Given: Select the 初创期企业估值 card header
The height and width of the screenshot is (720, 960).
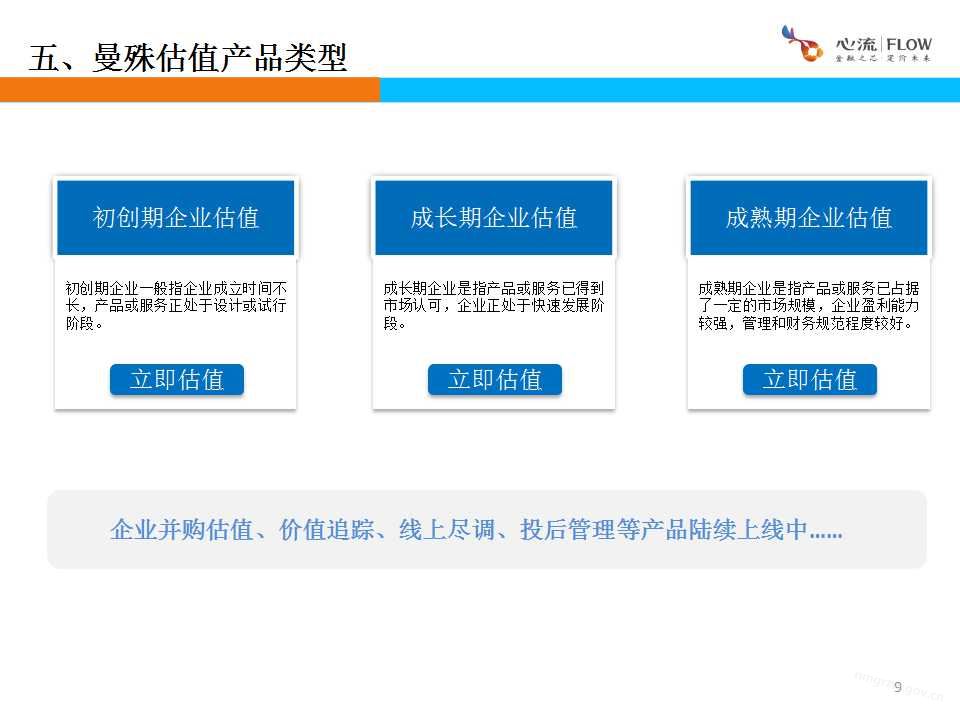Looking at the screenshot, I should (x=176, y=217).
